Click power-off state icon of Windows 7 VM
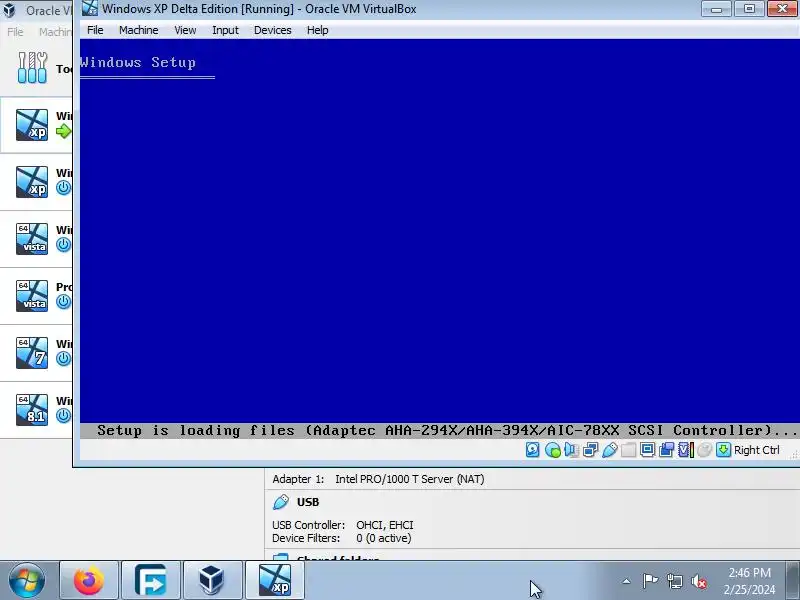 click(x=63, y=359)
